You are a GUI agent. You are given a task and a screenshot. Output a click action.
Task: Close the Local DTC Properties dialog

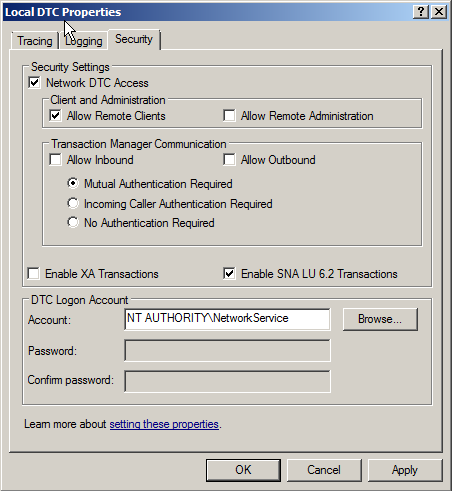click(x=439, y=12)
